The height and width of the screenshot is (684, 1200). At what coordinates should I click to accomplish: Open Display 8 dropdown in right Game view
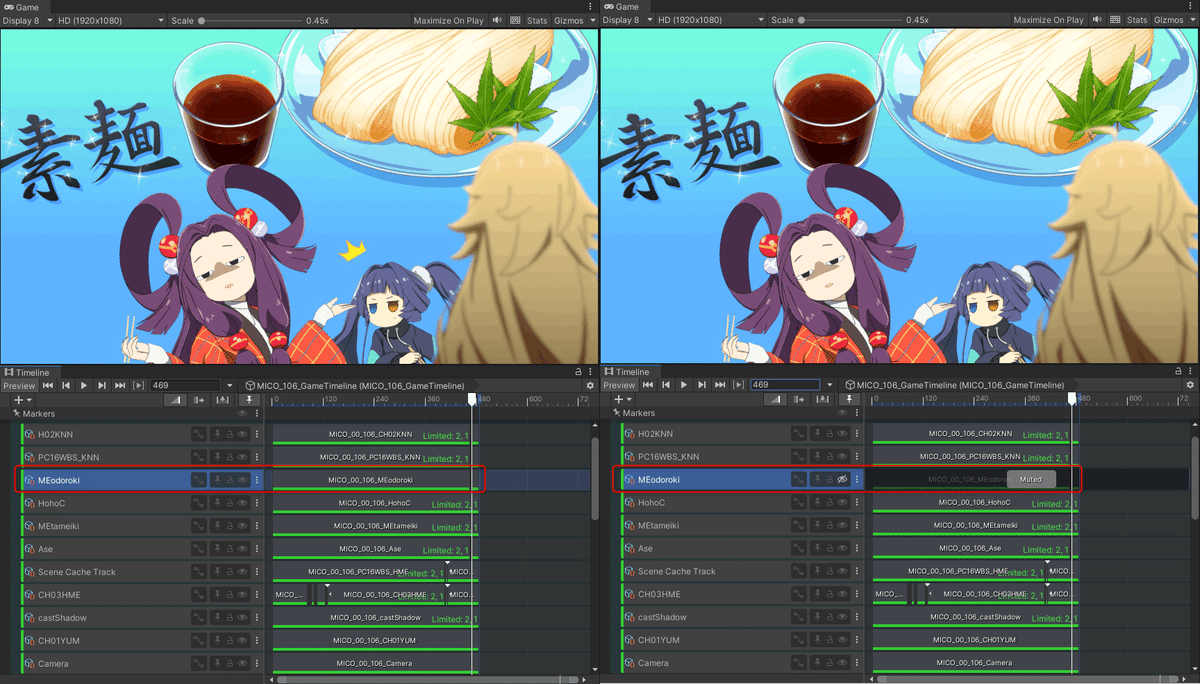coord(628,20)
